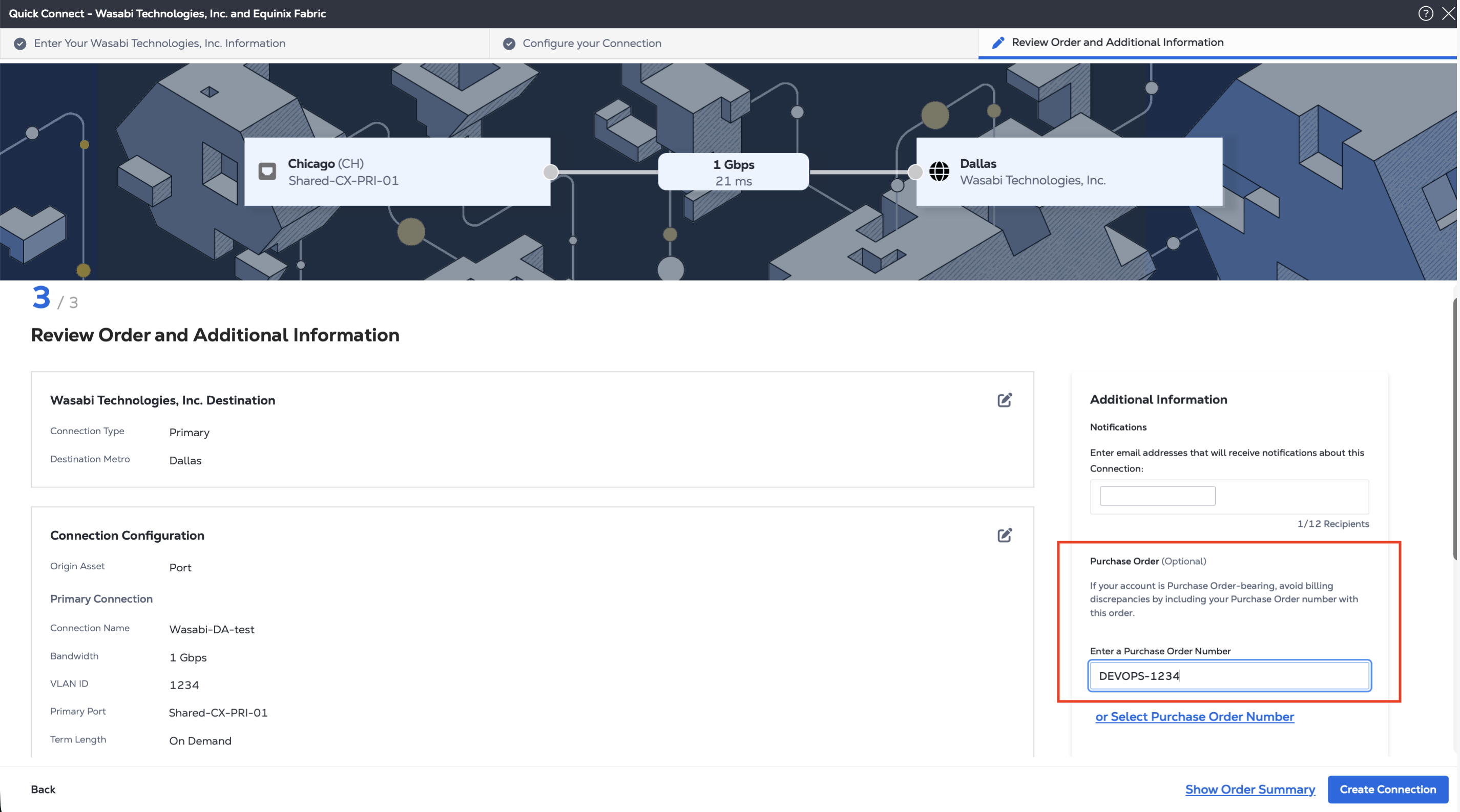
Task: Go to Configure your Connection step
Action: coord(734,44)
